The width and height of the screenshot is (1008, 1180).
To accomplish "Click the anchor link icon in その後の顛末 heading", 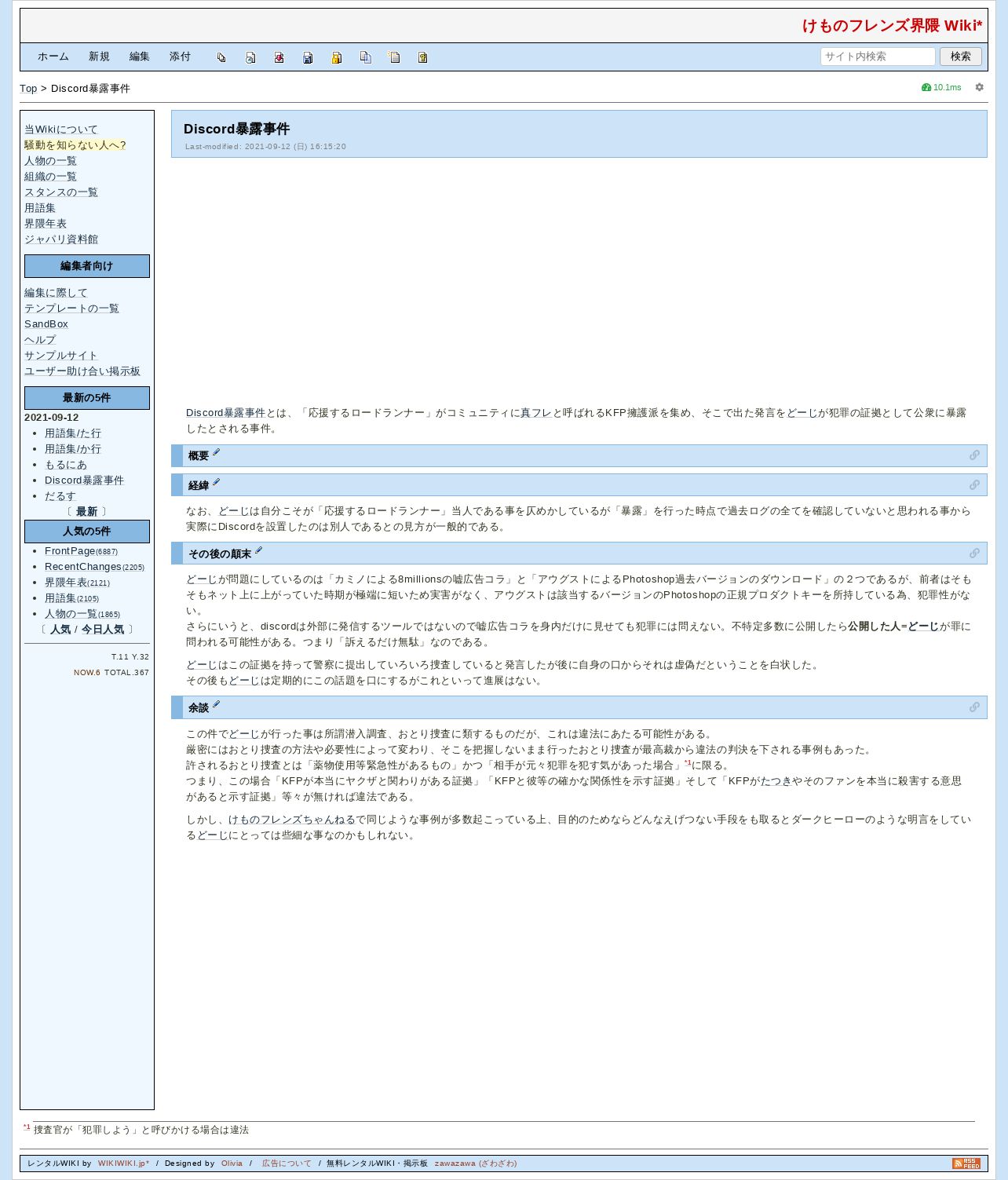I will coord(974,553).
